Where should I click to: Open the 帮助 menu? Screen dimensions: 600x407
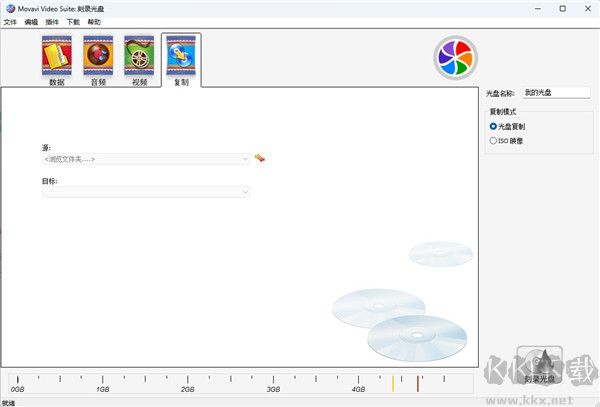tap(94, 22)
